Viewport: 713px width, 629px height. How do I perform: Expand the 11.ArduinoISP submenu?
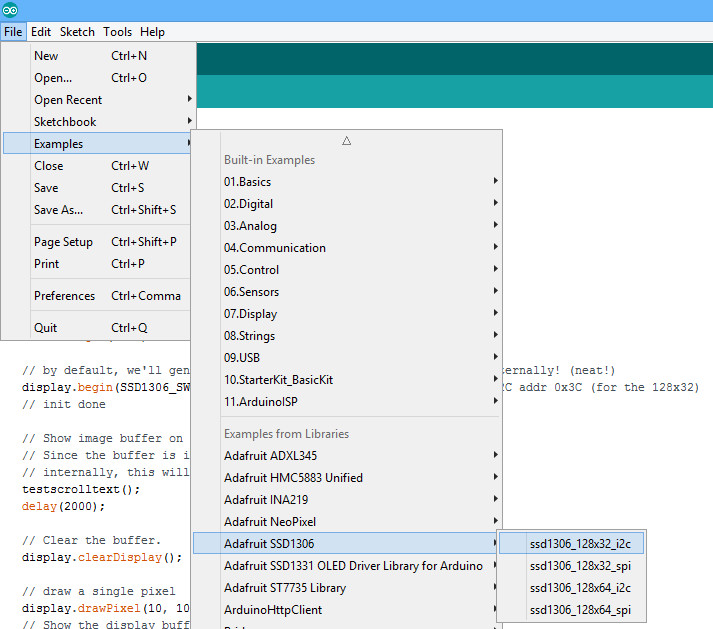(347, 402)
